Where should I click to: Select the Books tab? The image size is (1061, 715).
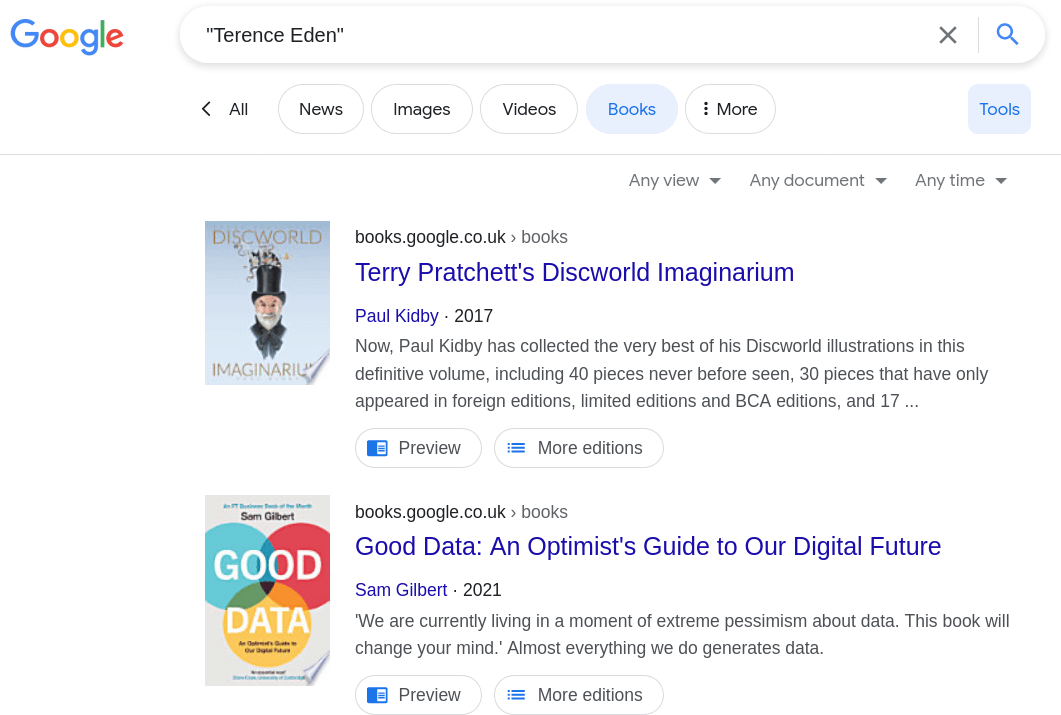(631, 109)
